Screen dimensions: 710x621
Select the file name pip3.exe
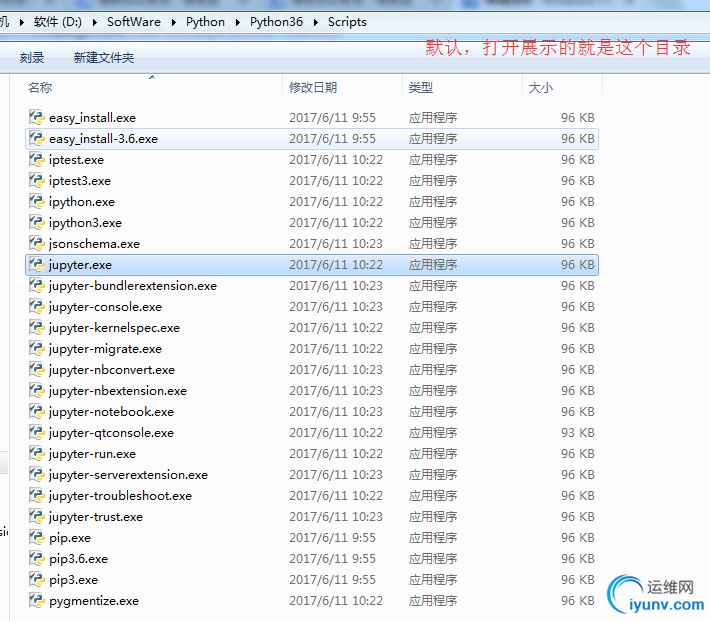(x=73, y=579)
